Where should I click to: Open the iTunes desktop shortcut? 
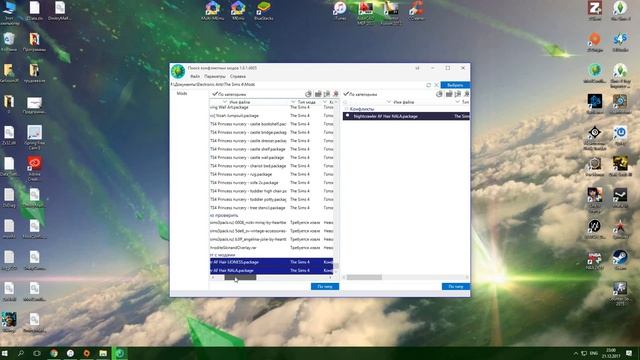tap(340, 11)
